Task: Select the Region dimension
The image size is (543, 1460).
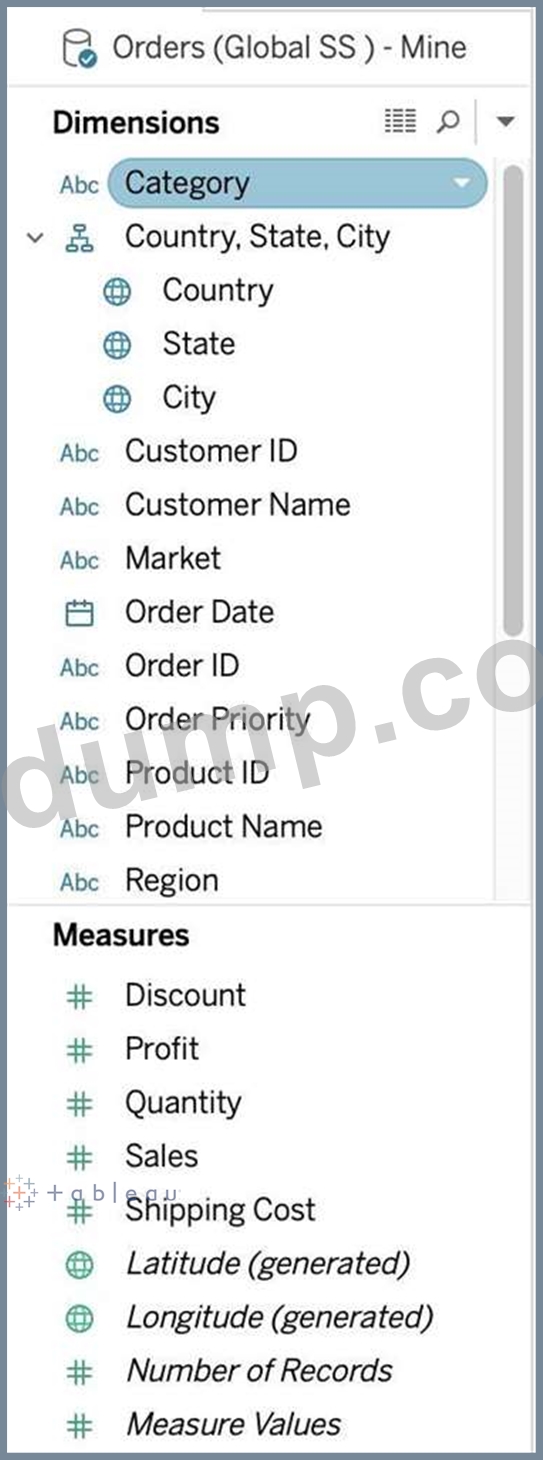Action: click(171, 881)
